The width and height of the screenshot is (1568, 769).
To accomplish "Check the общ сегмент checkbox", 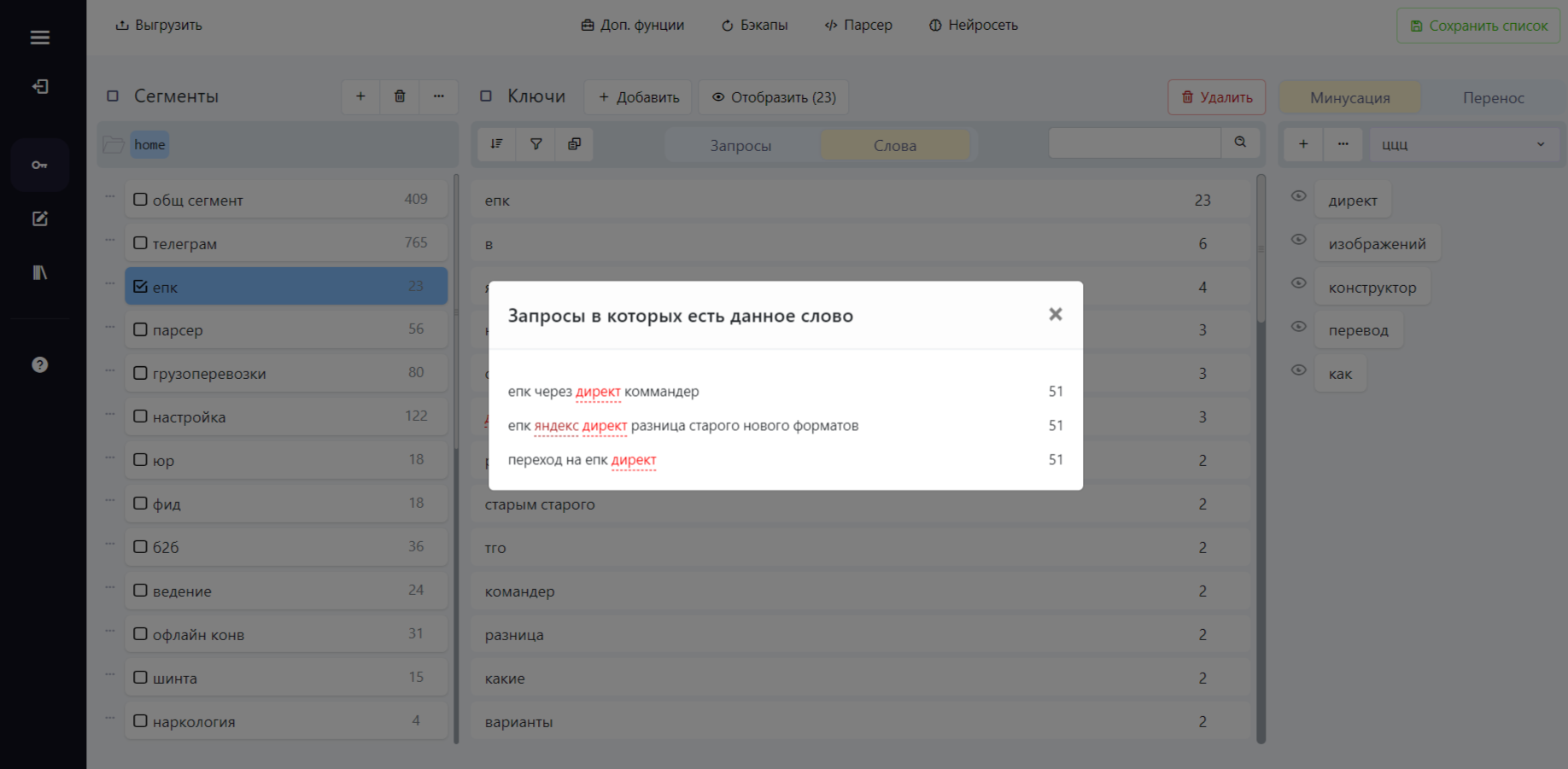I will pyautogui.click(x=140, y=199).
